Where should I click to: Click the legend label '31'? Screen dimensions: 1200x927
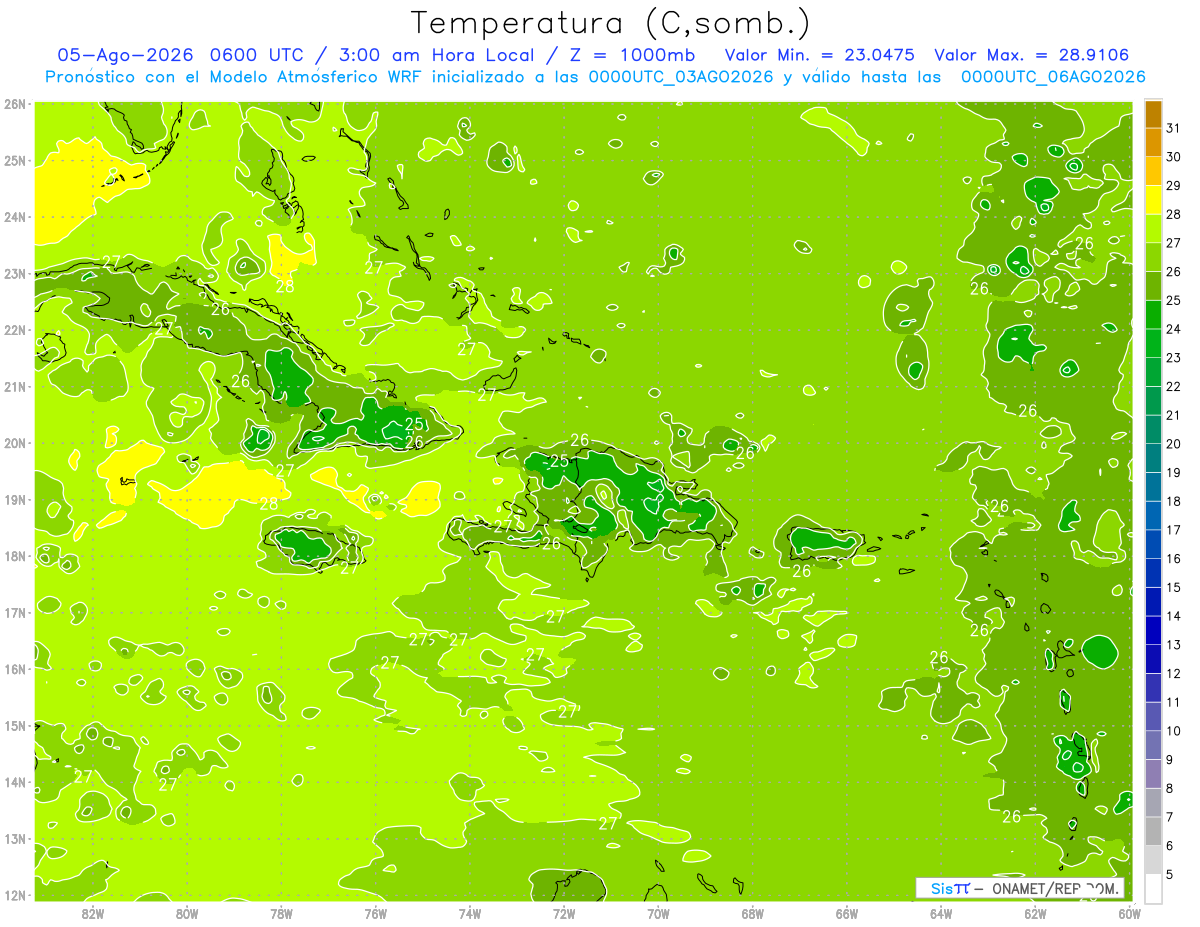coord(1173,128)
